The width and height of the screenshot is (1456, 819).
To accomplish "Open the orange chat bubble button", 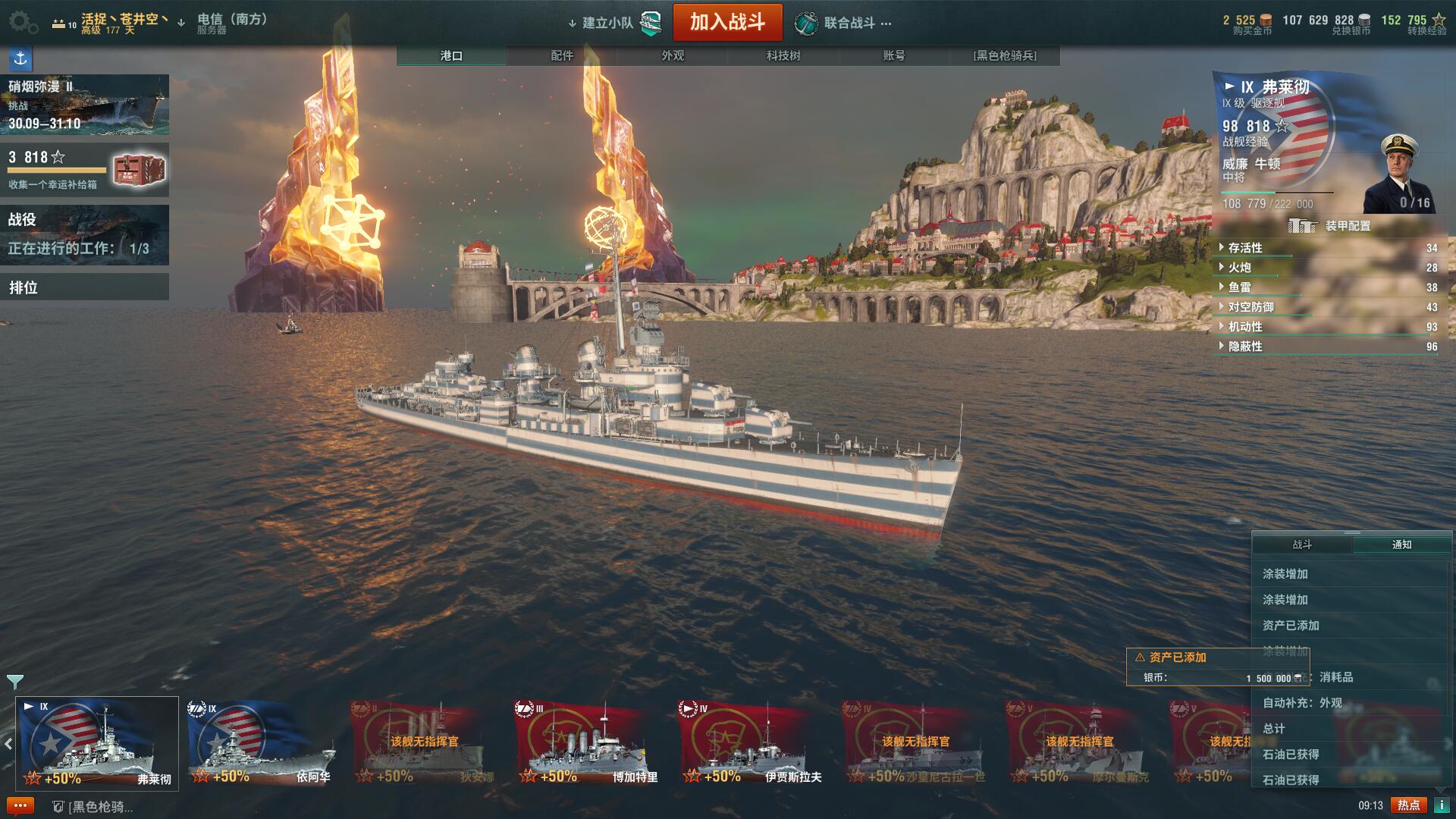I will coord(20,805).
